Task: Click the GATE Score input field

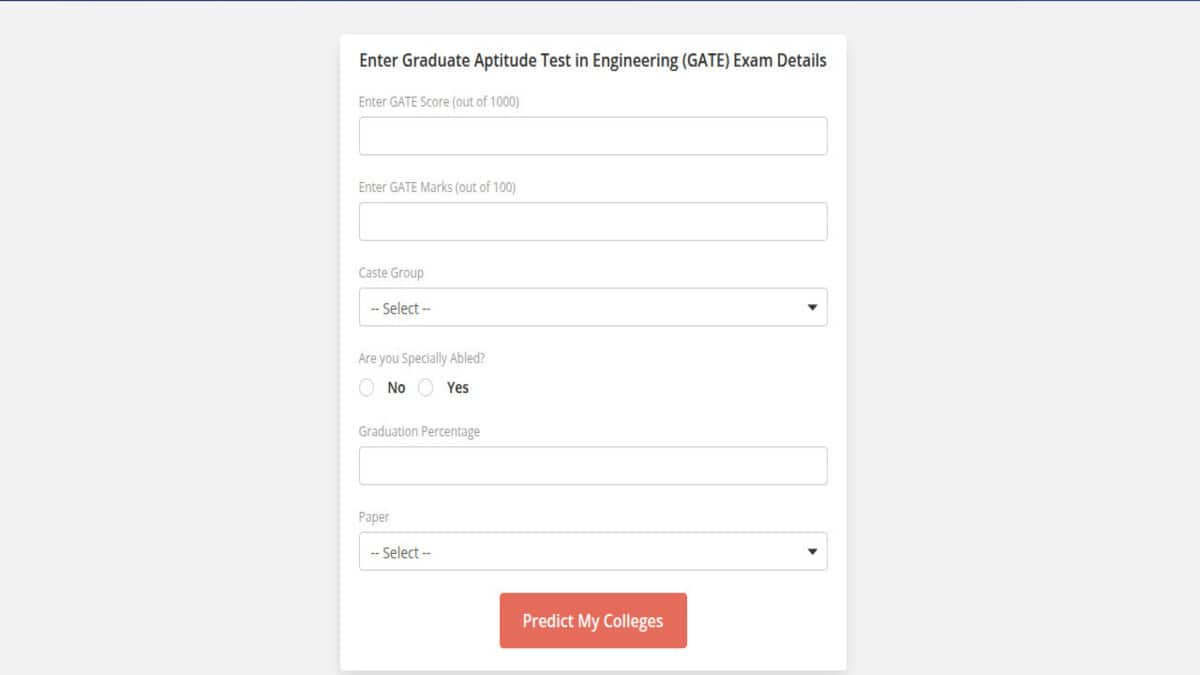Action: [592, 136]
